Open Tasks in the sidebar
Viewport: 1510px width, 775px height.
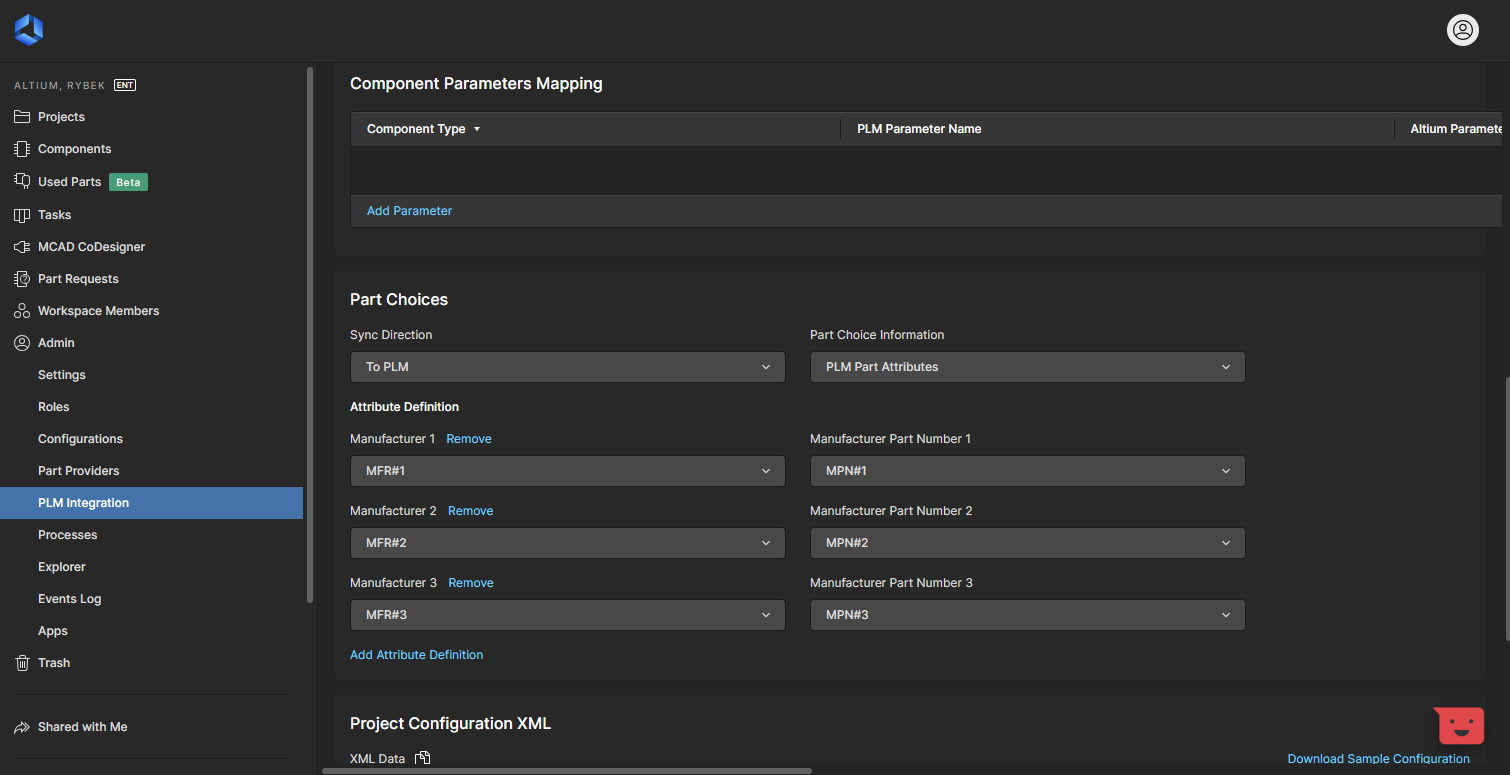(x=54, y=215)
